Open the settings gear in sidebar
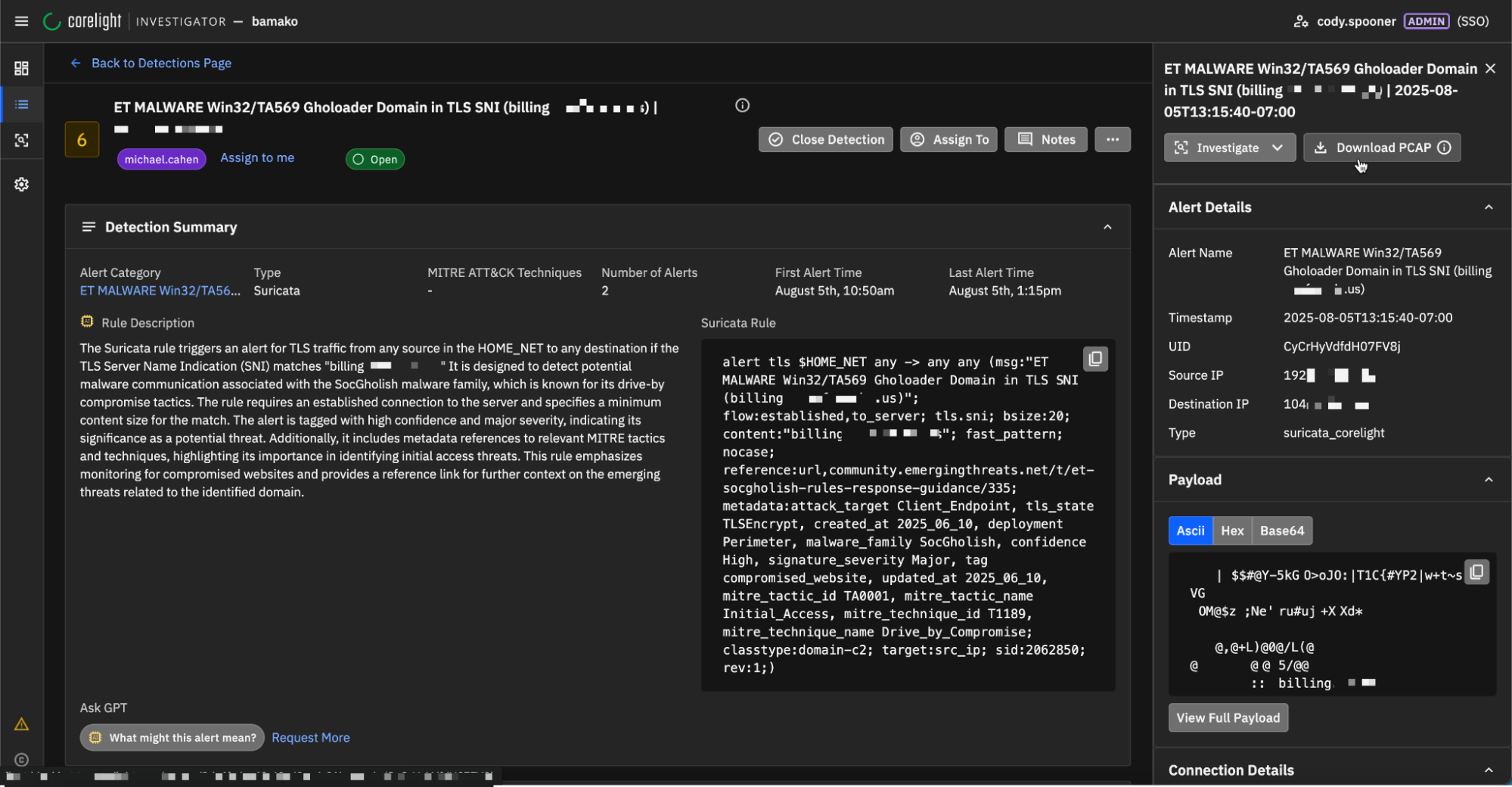Screen dimensions: 1512x787 pos(21,185)
